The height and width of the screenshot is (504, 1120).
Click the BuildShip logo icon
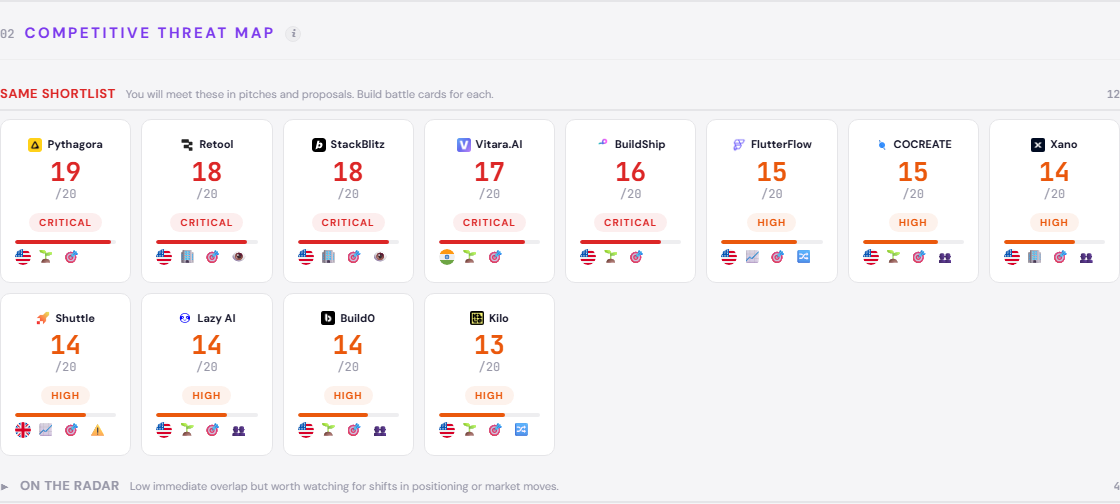604,144
